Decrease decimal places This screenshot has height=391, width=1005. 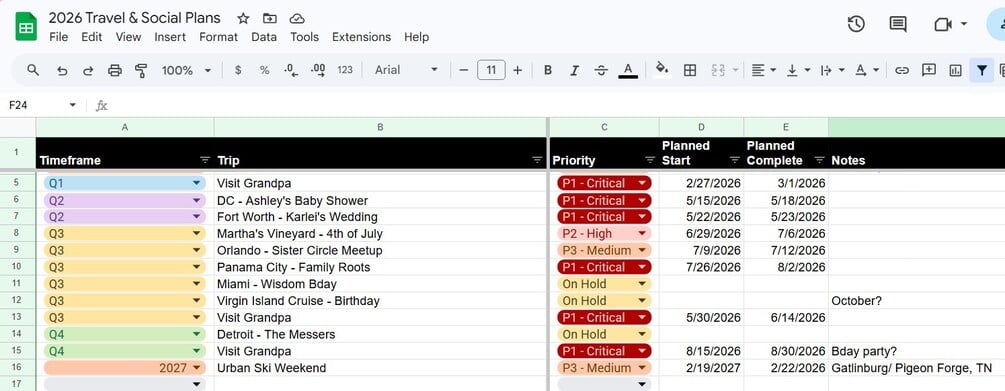(x=291, y=70)
